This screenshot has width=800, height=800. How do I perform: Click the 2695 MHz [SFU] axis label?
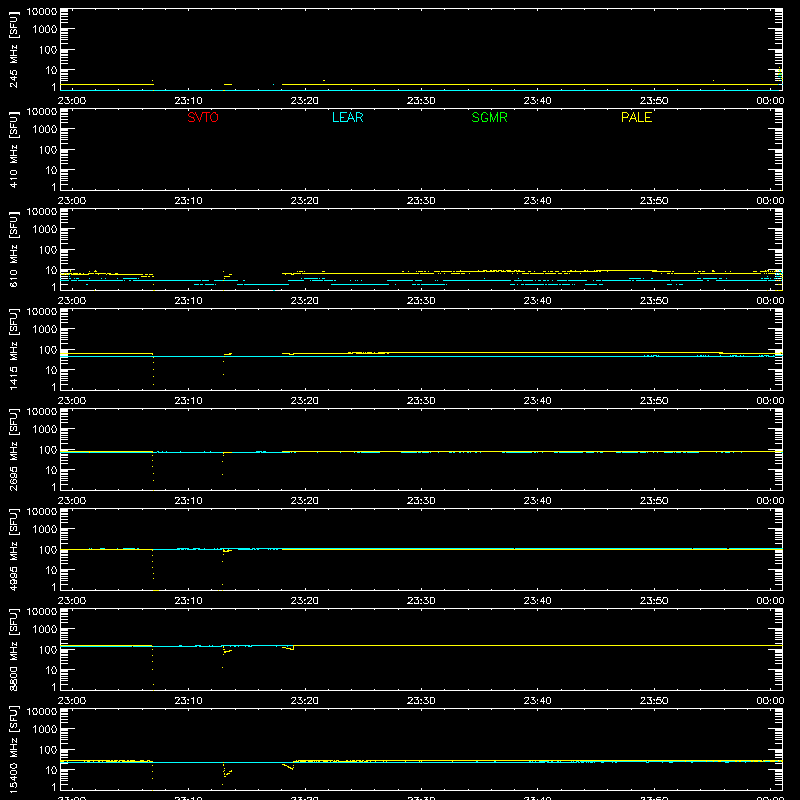coord(13,449)
